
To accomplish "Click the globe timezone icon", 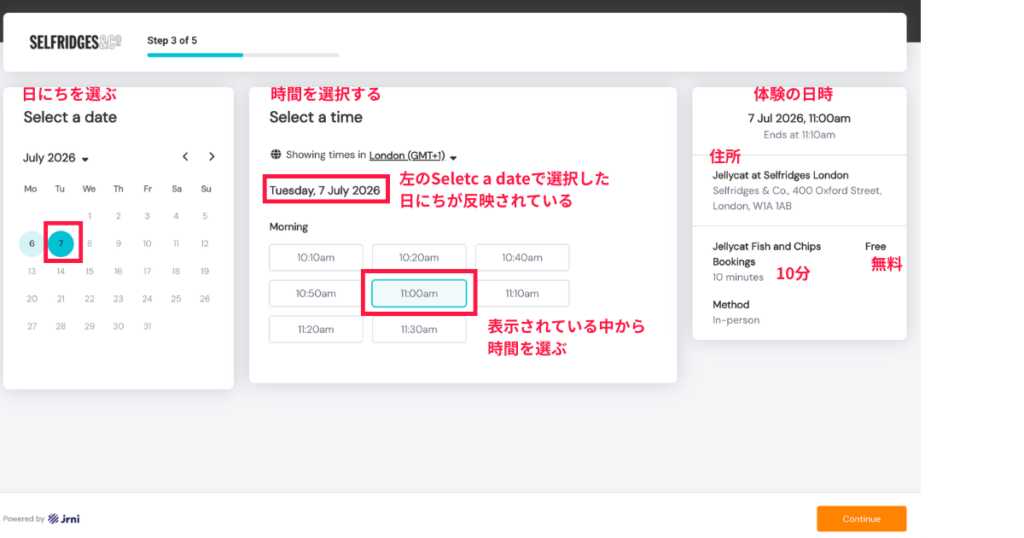I will tap(276, 155).
